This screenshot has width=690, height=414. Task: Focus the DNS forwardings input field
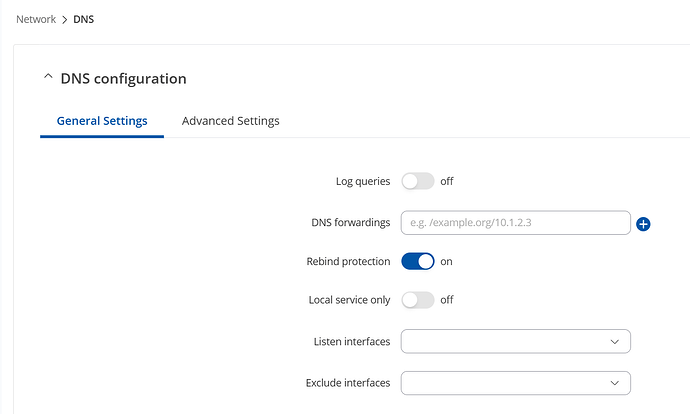(515, 223)
